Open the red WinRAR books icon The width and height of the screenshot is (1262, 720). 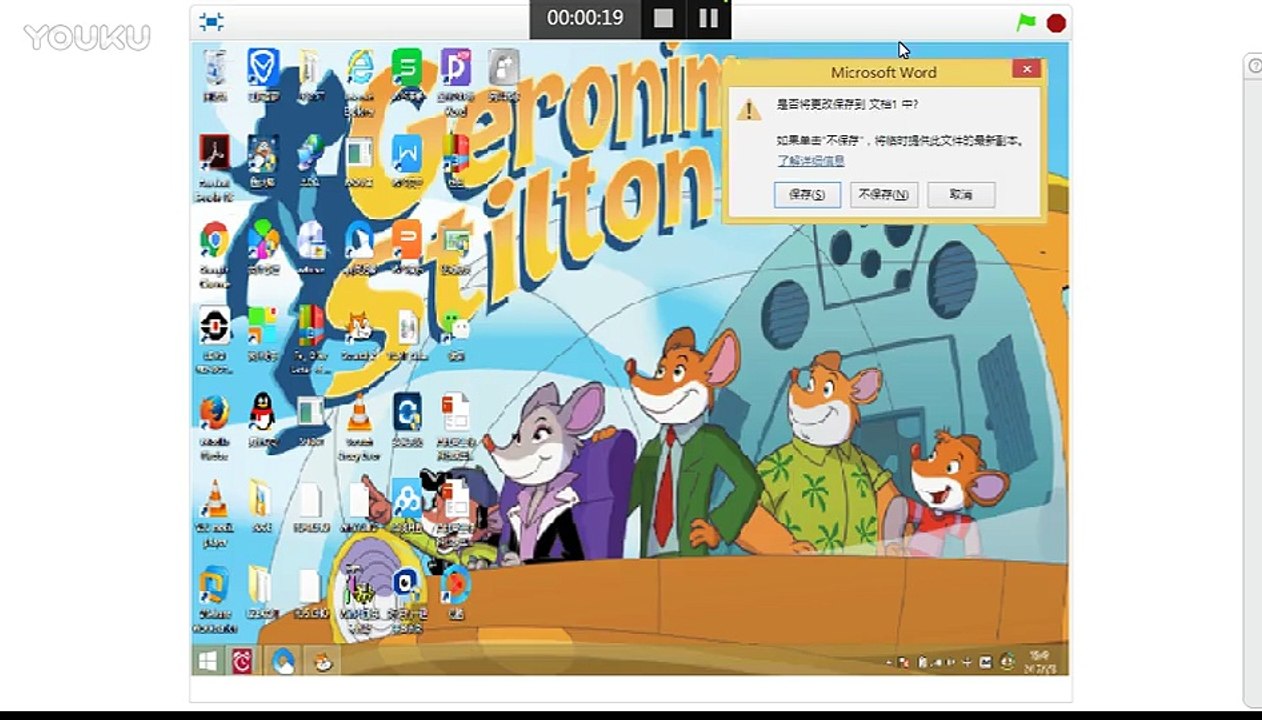click(456, 153)
